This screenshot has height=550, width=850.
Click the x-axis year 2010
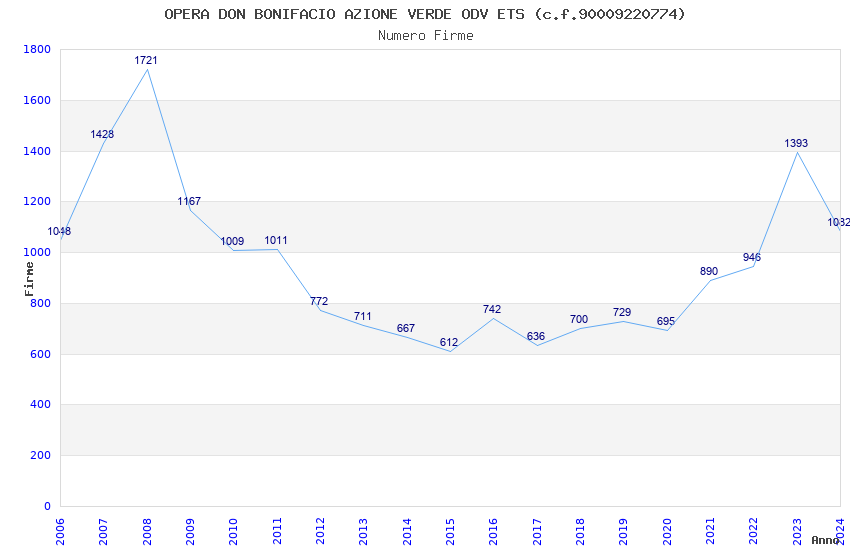[234, 532]
